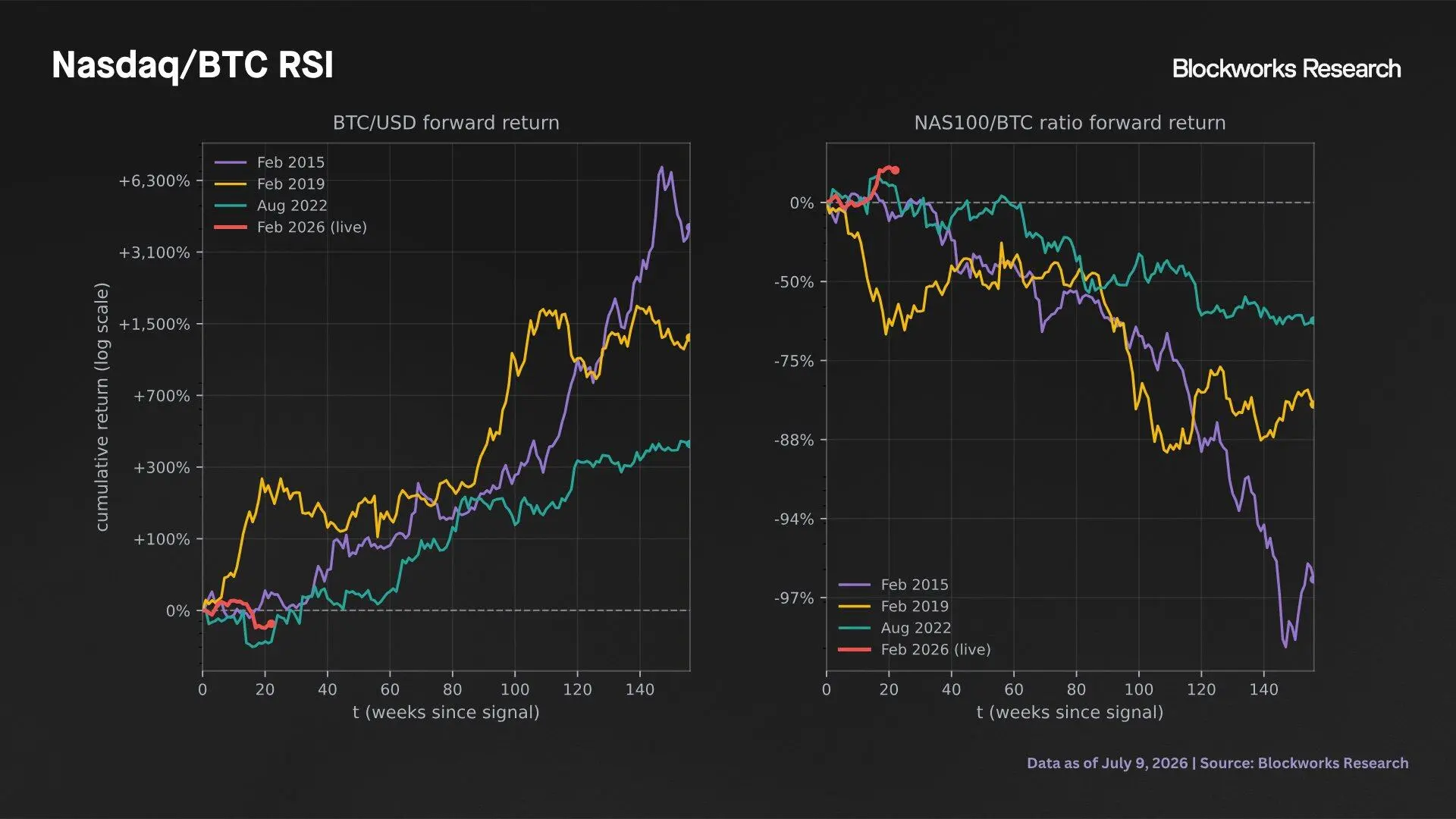Click the Data as of July 9, 2026 source note
The width and height of the screenshot is (1456, 819).
coord(1218,763)
